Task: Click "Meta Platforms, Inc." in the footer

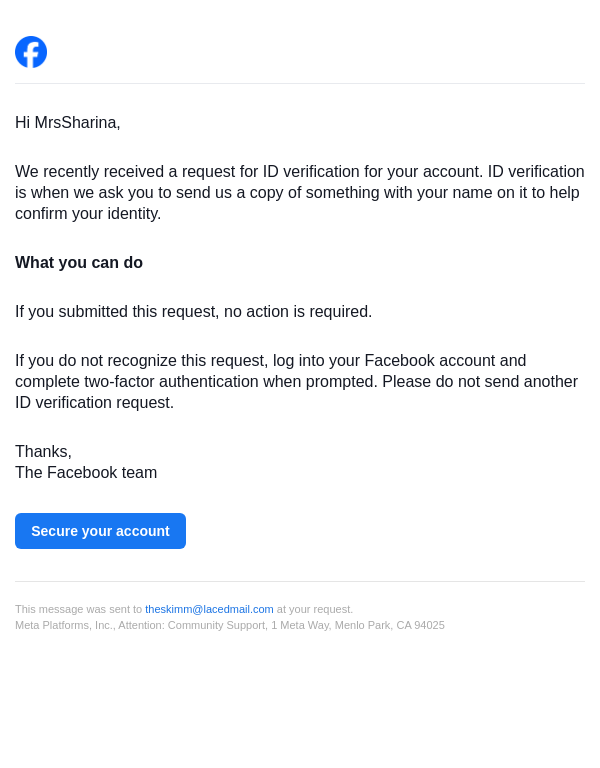Action: (x=64, y=625)
